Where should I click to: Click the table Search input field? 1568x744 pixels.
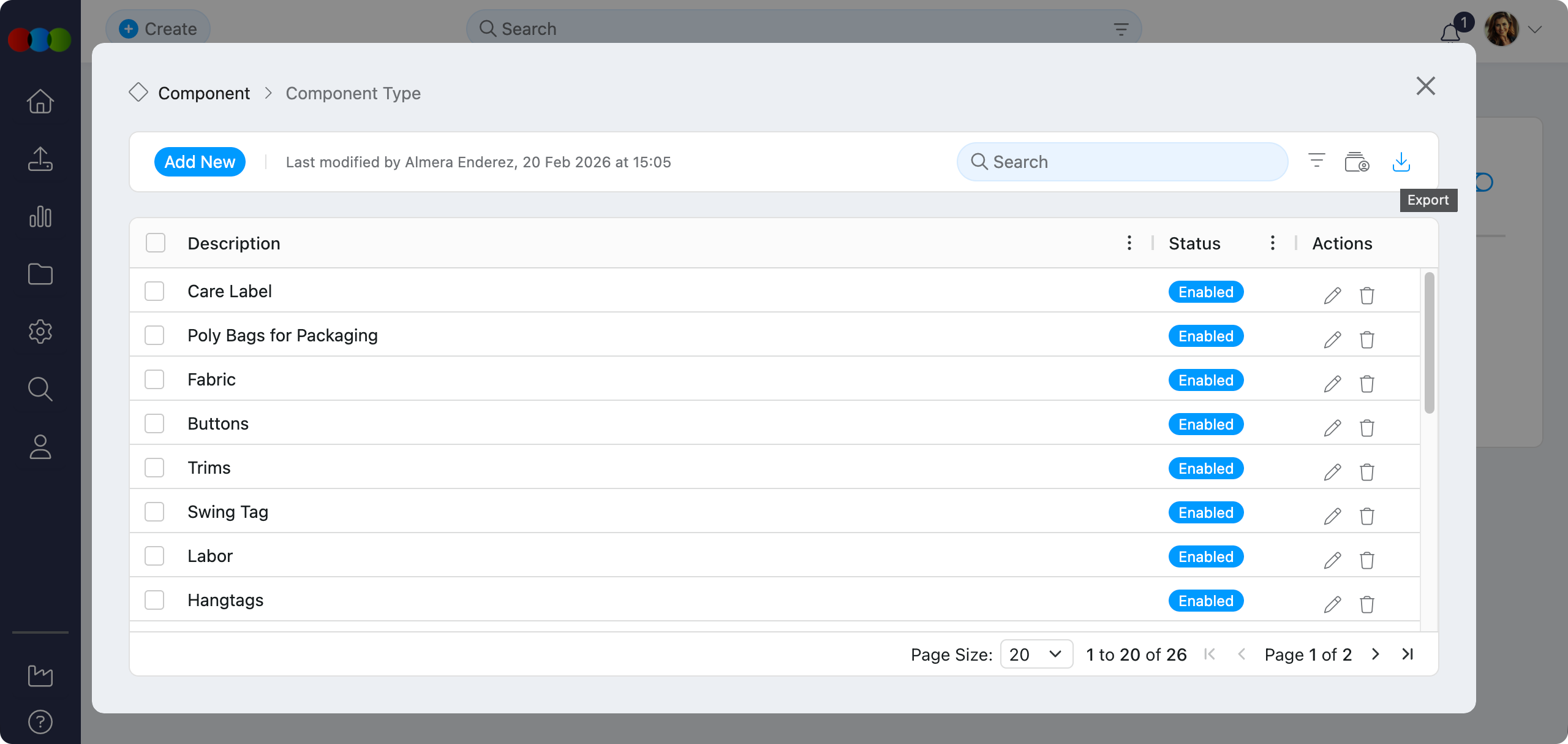[x=1122, y=162]
